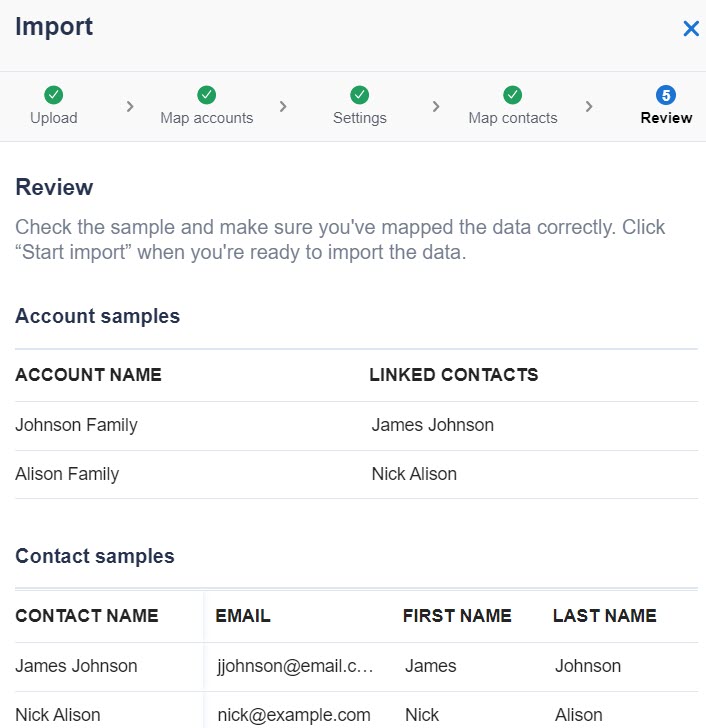This screenshot has height=728, width=706.
Task: Click the nick@example.com email cell
Action: point(294,715)
